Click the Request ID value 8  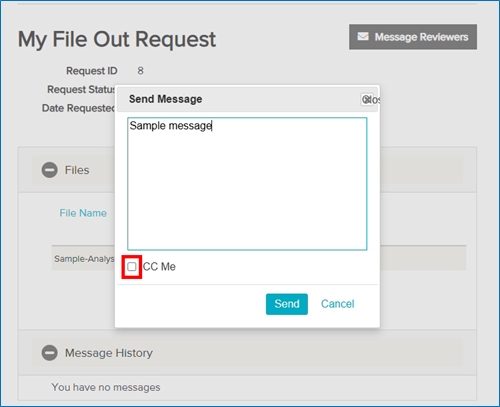(140, 71)
